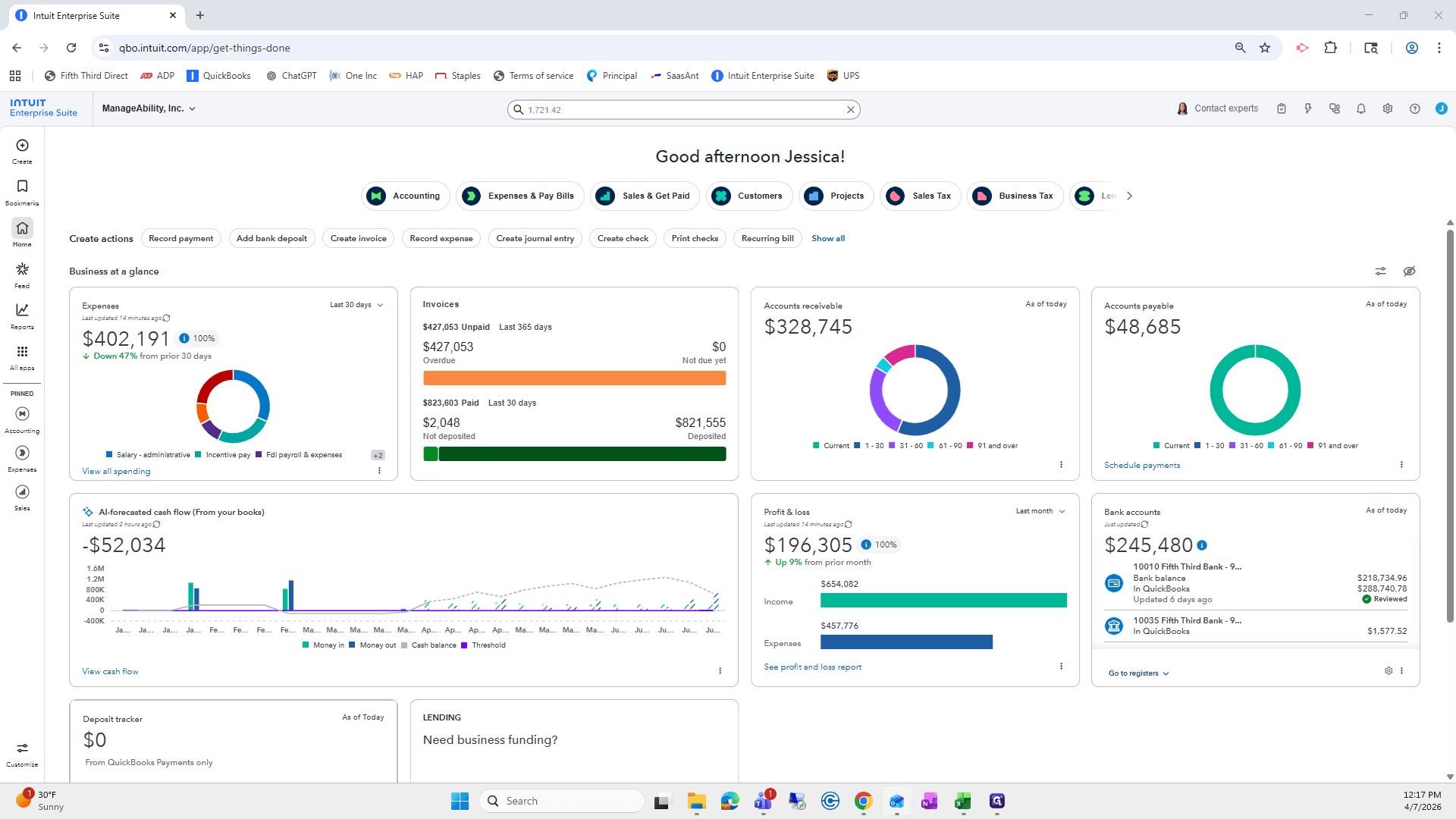Open the Feed sidebar icon

click(22, 275)
